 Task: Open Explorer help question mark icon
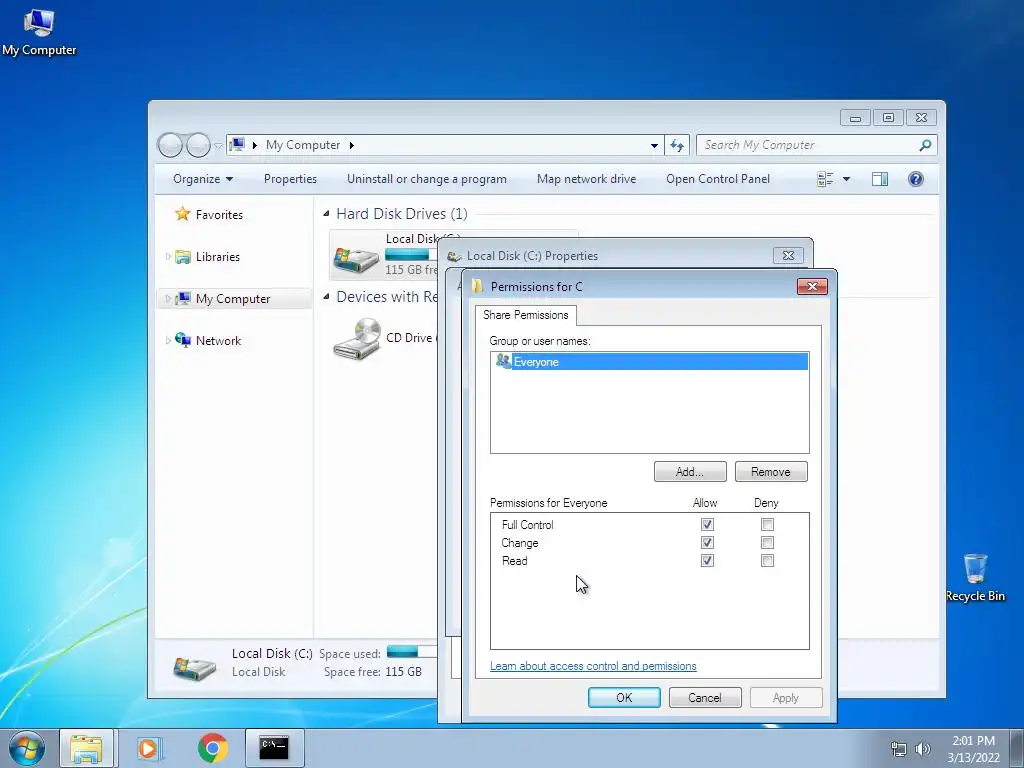click(x=916, y=179)
